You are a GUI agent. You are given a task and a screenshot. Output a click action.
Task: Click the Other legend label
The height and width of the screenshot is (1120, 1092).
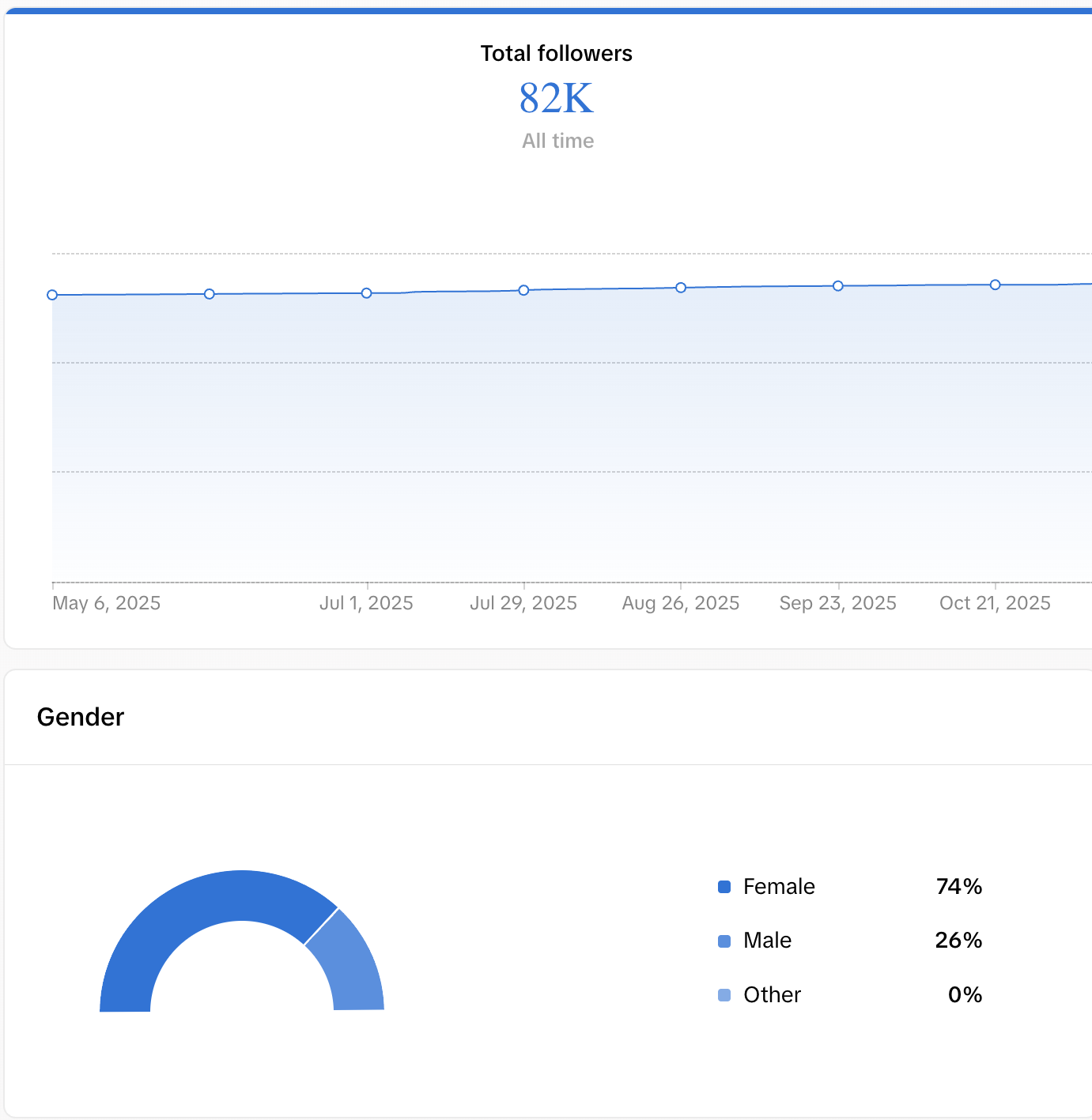coord(772,995)
